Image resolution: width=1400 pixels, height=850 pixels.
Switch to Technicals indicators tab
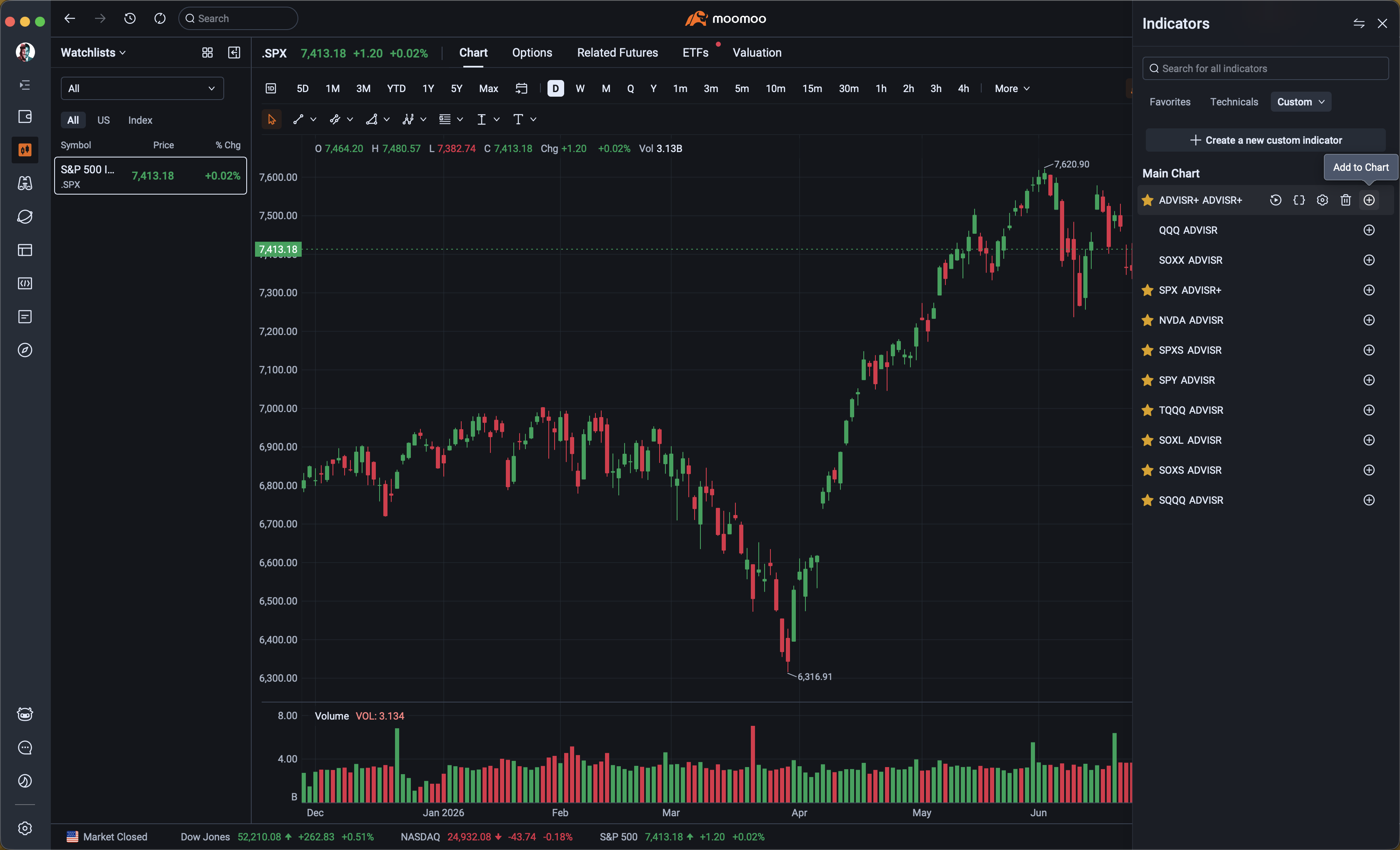[1233, 102]
